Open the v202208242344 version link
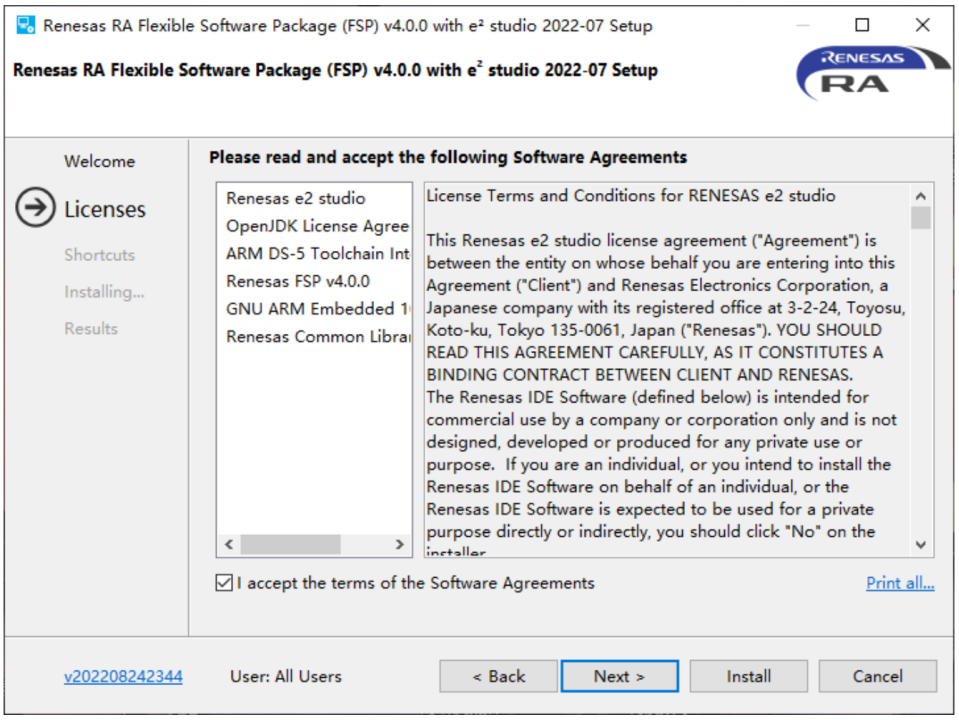Screen dimensions: 959x721 [x=123, y=676]
